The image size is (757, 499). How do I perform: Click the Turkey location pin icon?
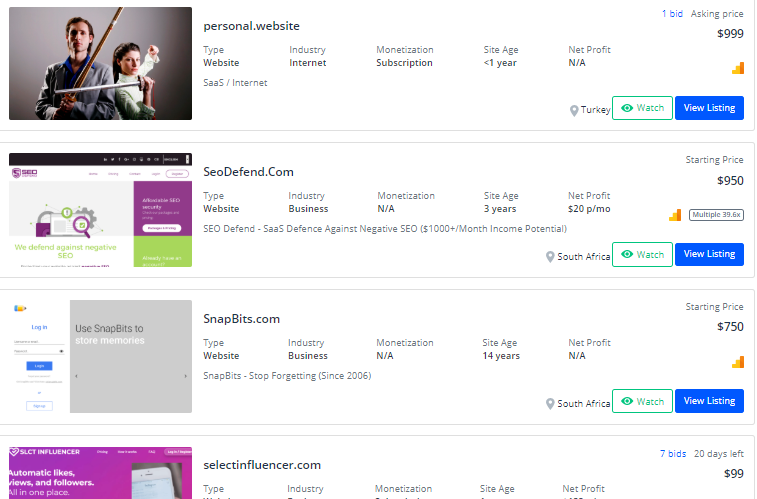tap(574, 111)
